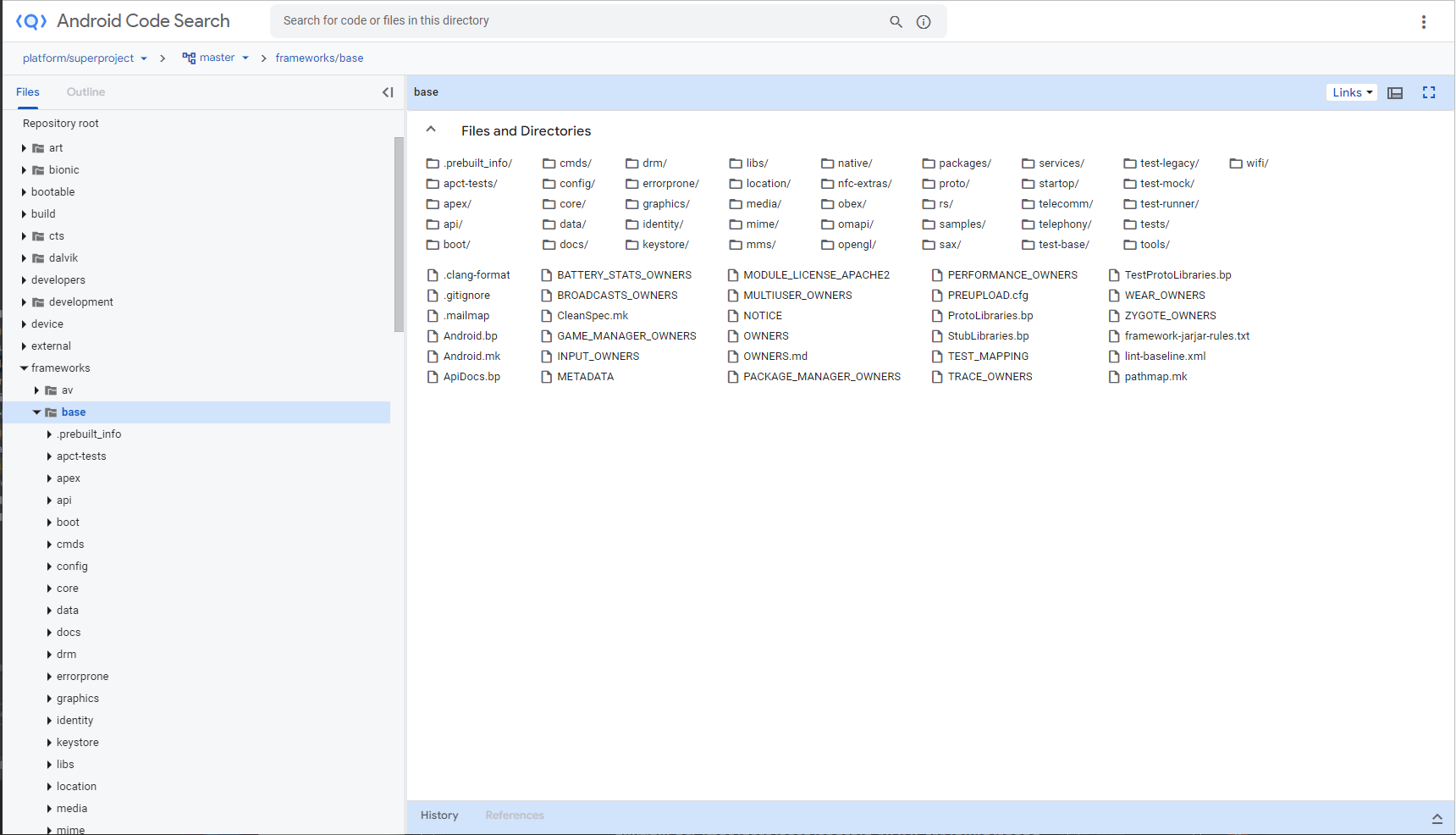
Task: Expand the av tree node arrow
Action: pos(36,390)
